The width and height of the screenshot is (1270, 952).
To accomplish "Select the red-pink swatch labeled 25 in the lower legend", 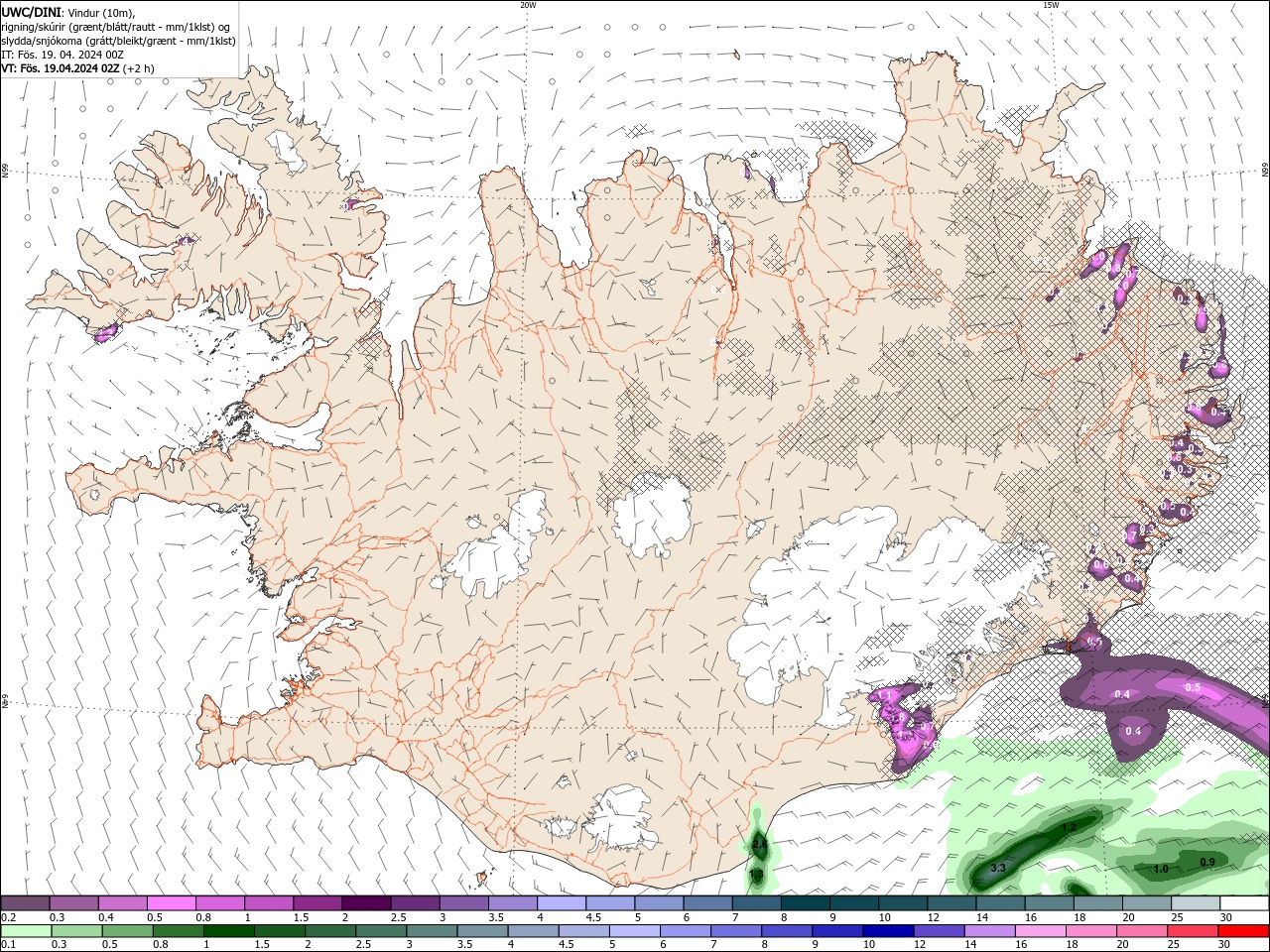I will 1193,931.
